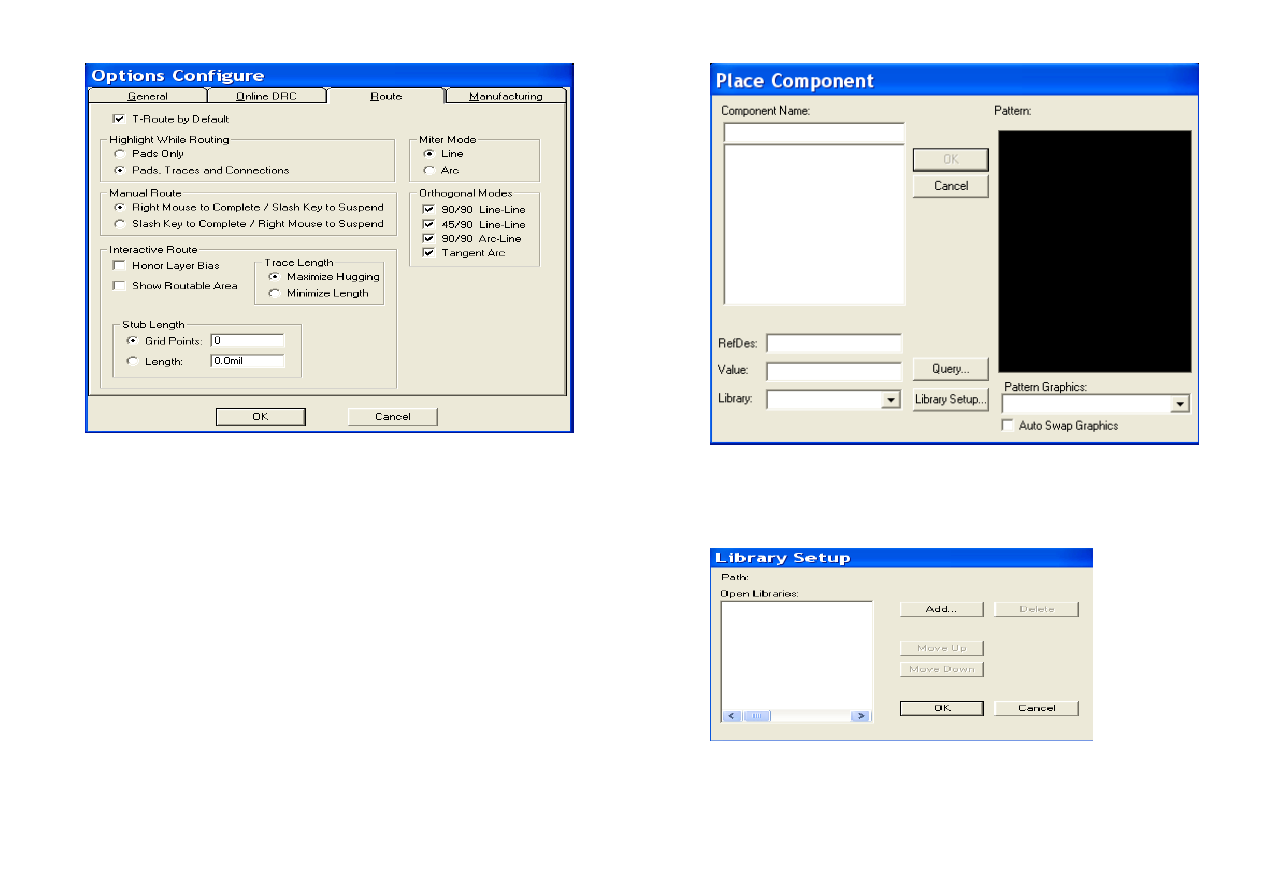This screenshot has width=1263, height=893.
Task: Click Move Up in Library Setup
Action: pos(941,648)
